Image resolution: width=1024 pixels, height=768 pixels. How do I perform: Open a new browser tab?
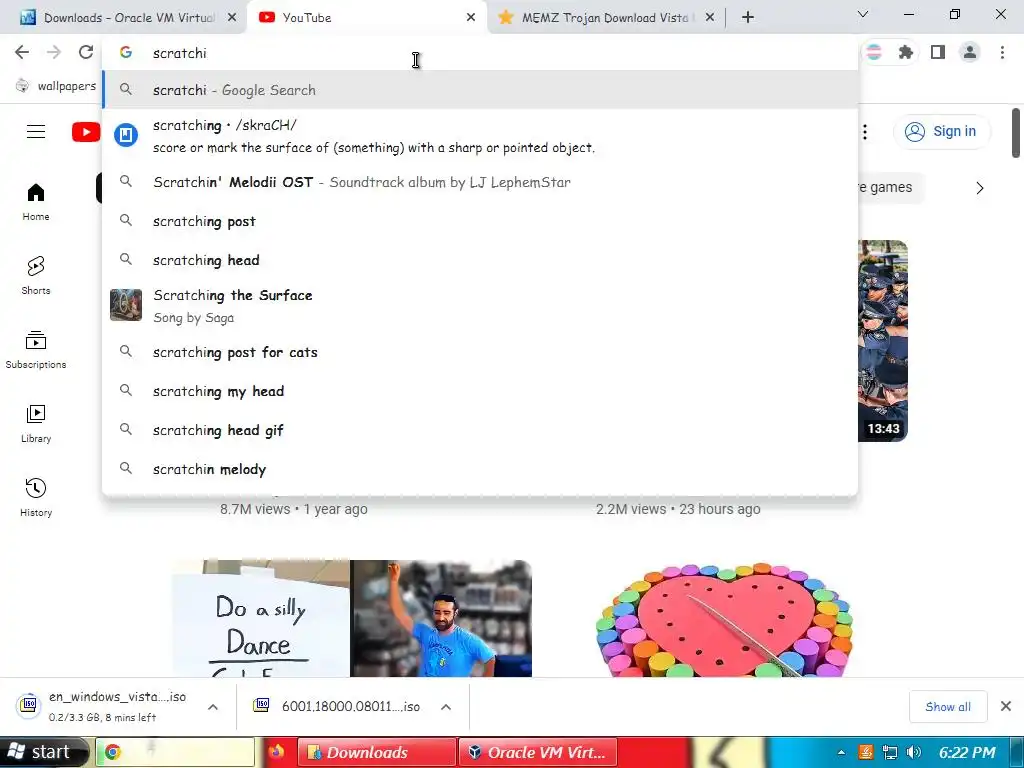(748, 18)
